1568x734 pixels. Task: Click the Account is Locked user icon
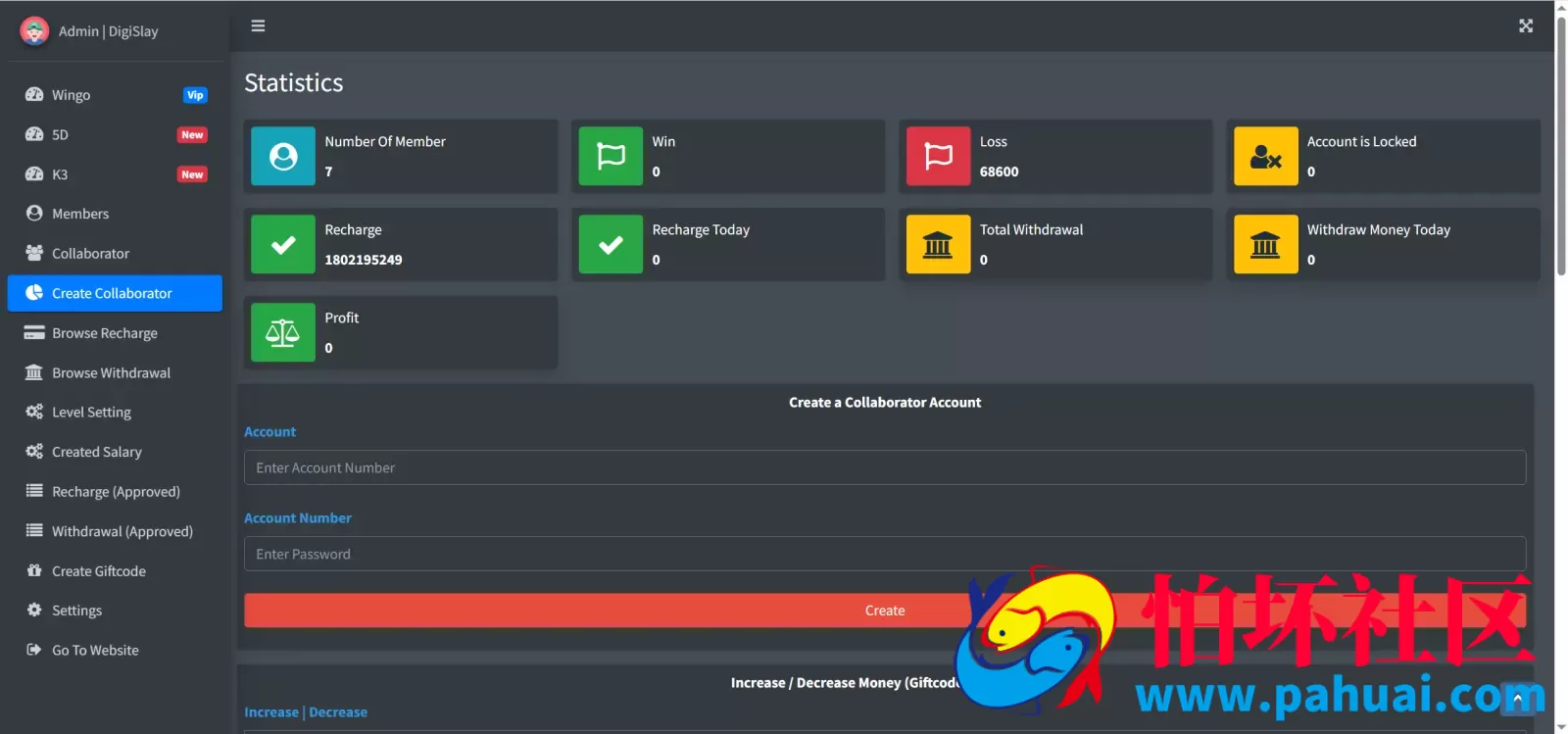pos(1265,157)
